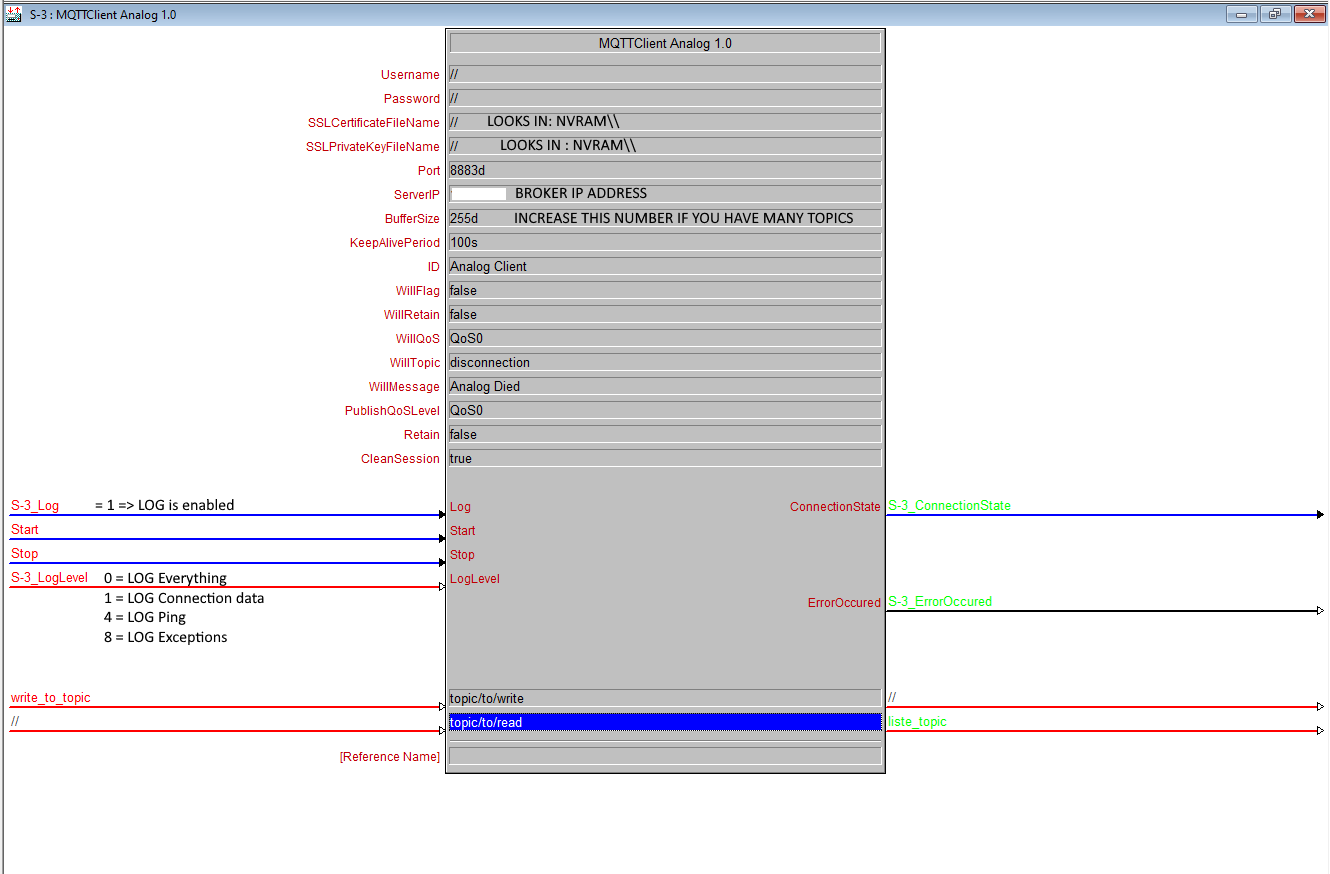
Task: Click the '1 = LOG Connection data' comment
Action: pos(184,598)
